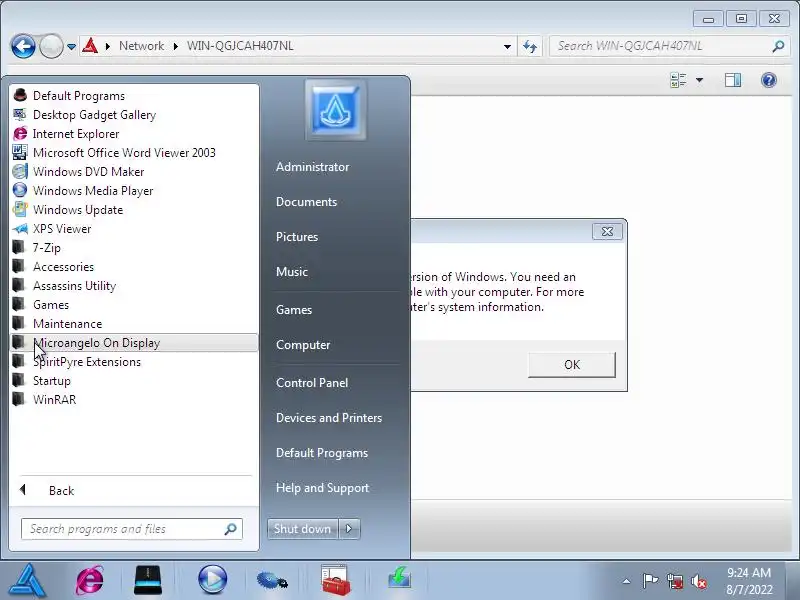
Task: Open Computer from Start menu
Action: pos(303,345)
